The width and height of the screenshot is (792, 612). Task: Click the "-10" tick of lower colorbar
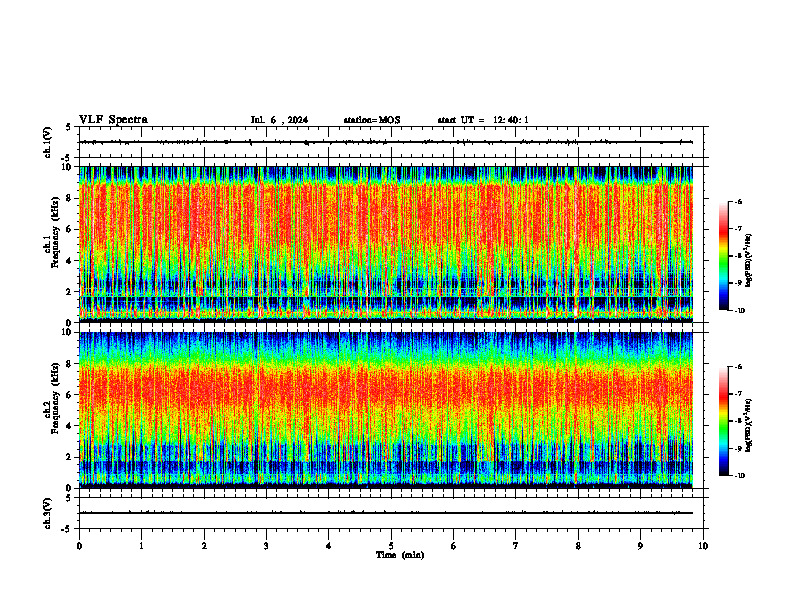(739, 476)
